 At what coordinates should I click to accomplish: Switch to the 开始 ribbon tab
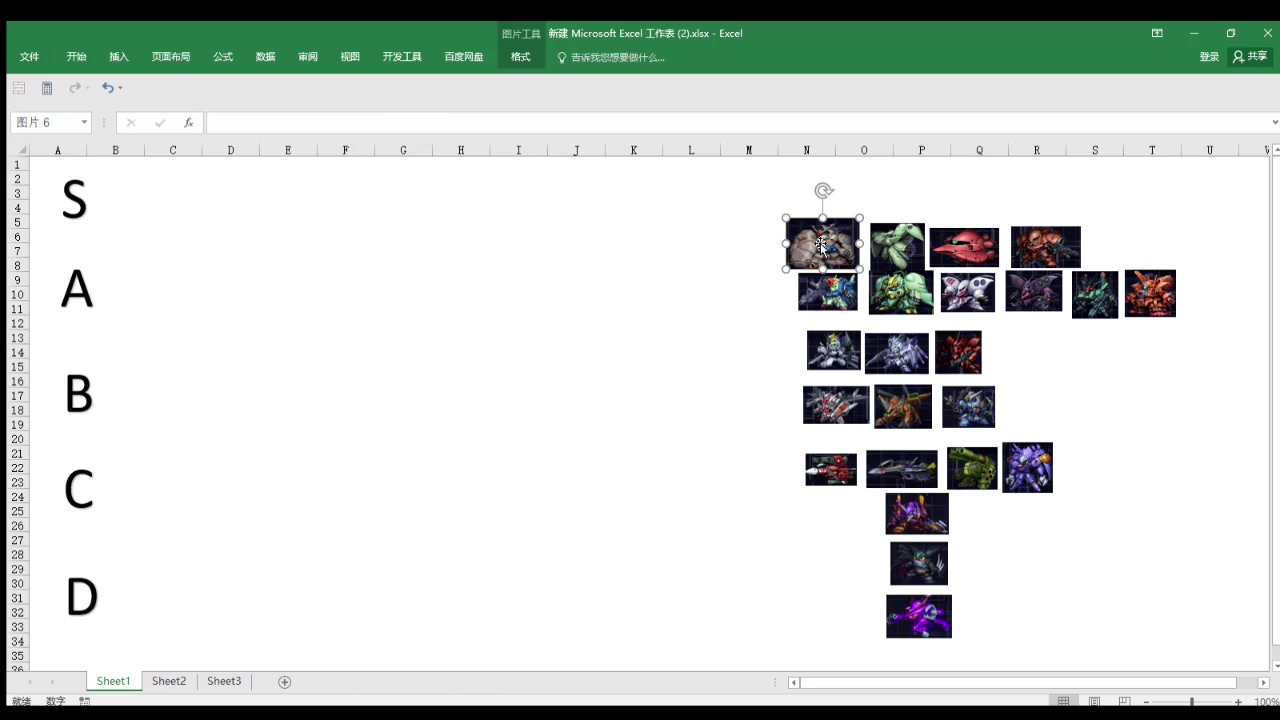click(x=76, y=57)
